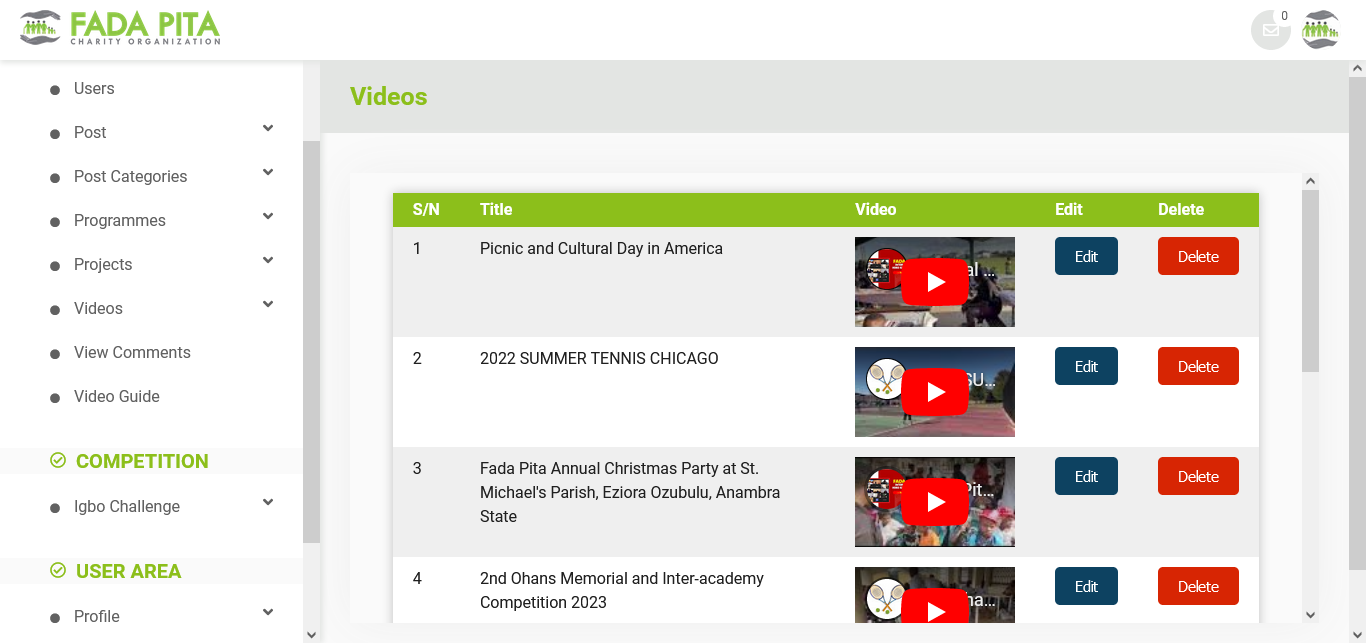Go to View Comments in sidebar
This screenshot has height=643, width=1366.
132,353
